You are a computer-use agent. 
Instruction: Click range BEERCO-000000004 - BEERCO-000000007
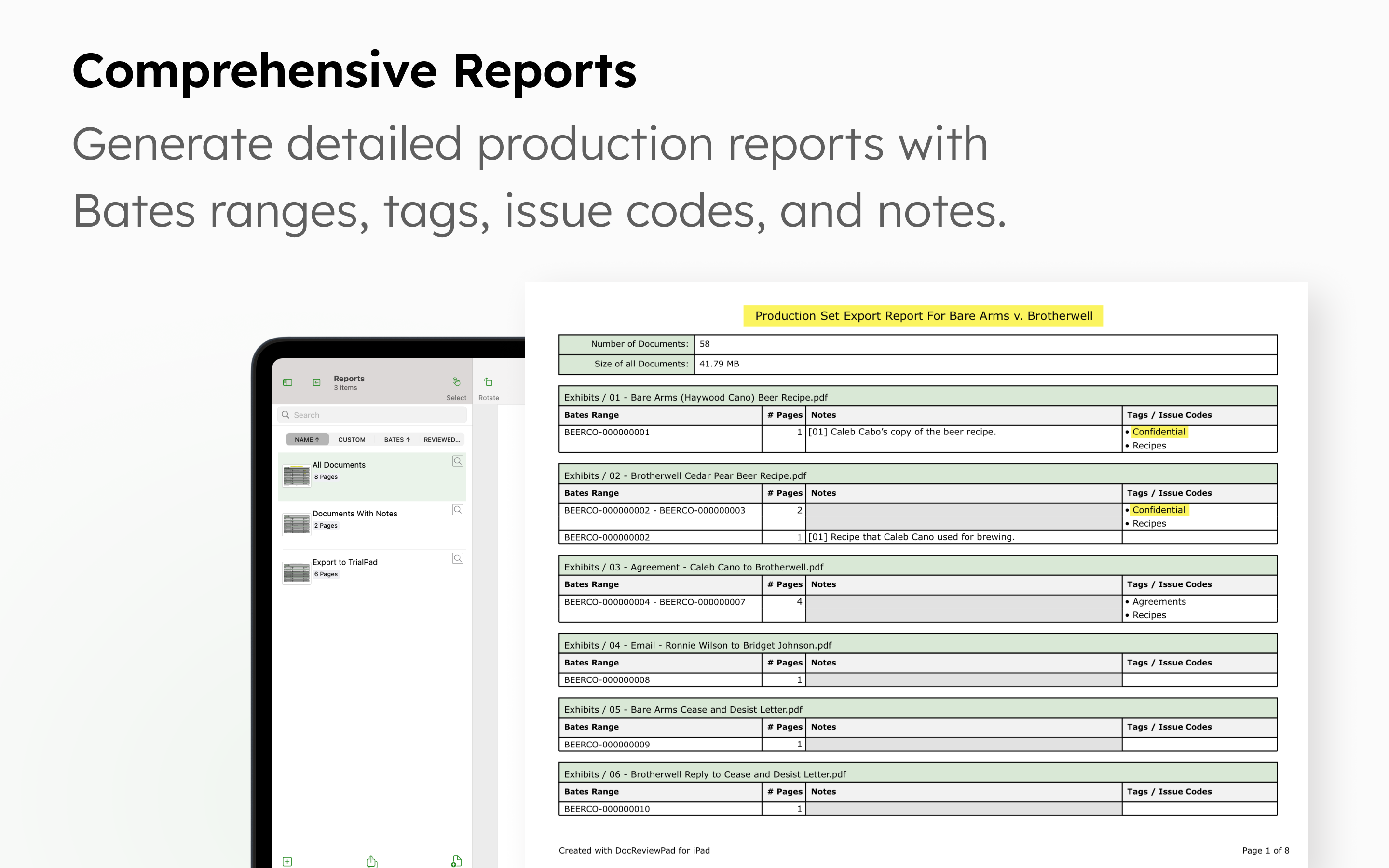654,602
